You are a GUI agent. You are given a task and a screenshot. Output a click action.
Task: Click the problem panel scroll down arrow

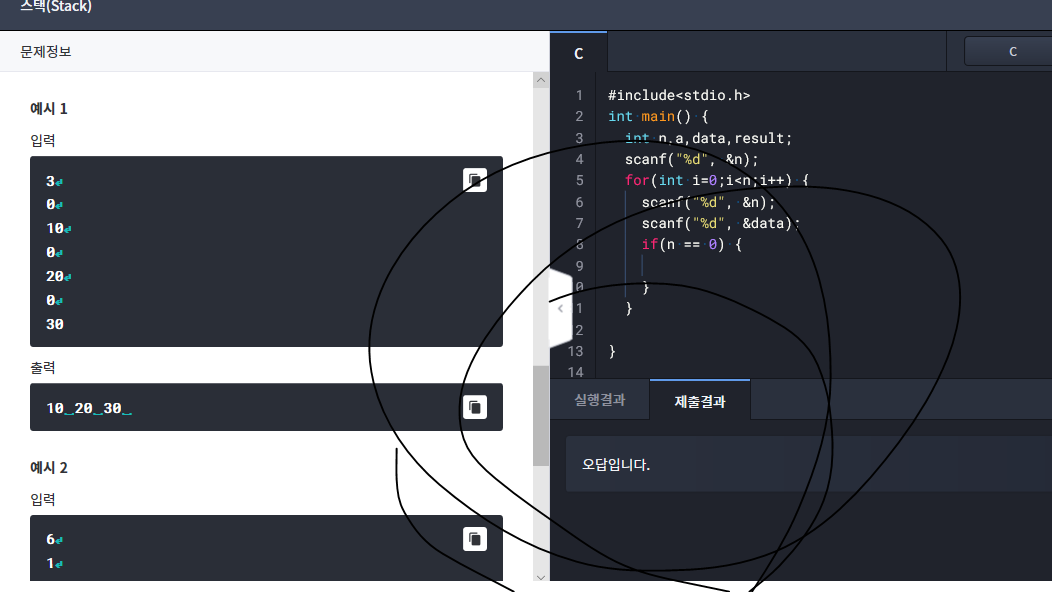541,577
